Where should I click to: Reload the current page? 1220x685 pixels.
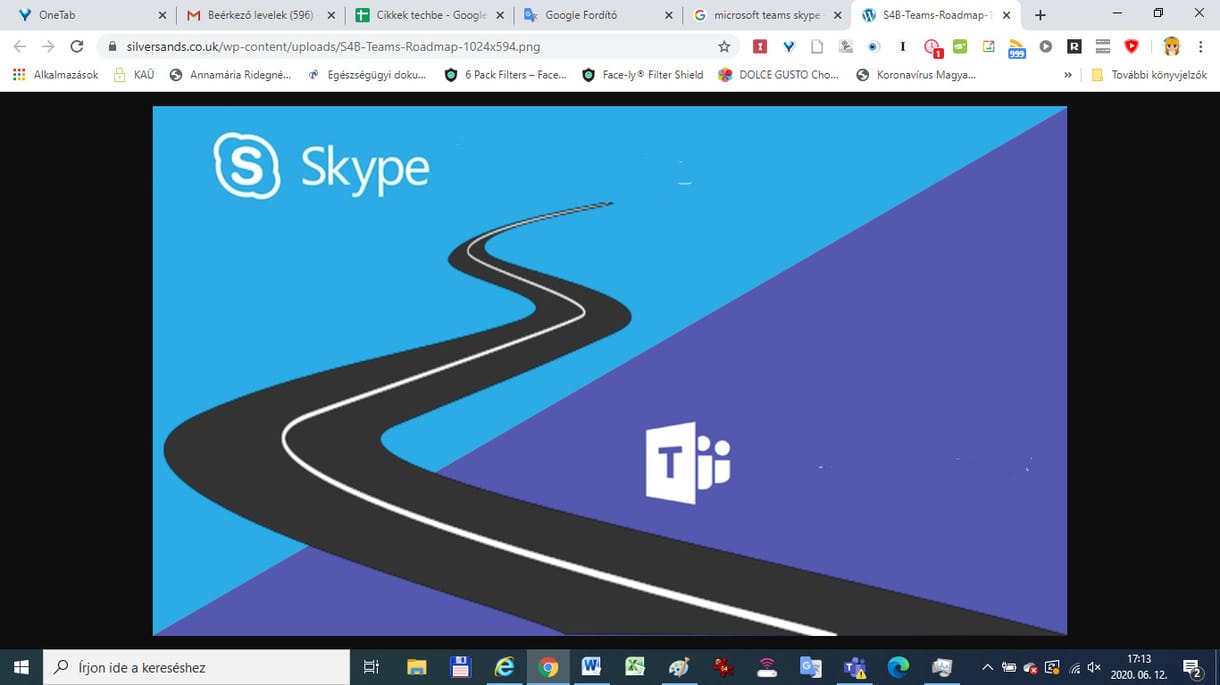coord(77,46)
